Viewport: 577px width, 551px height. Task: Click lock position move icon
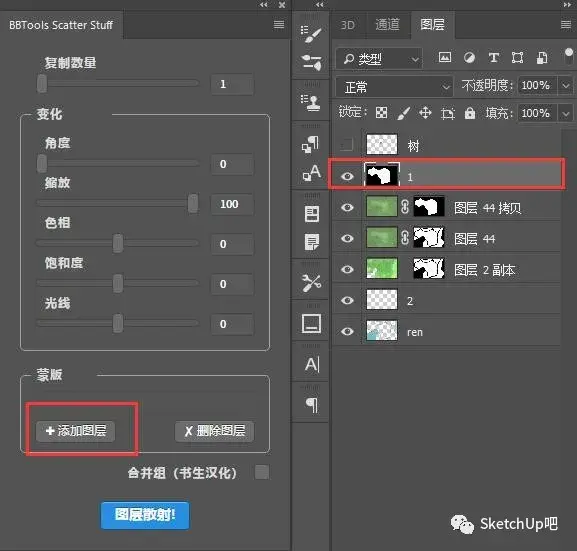pos(425,113)
